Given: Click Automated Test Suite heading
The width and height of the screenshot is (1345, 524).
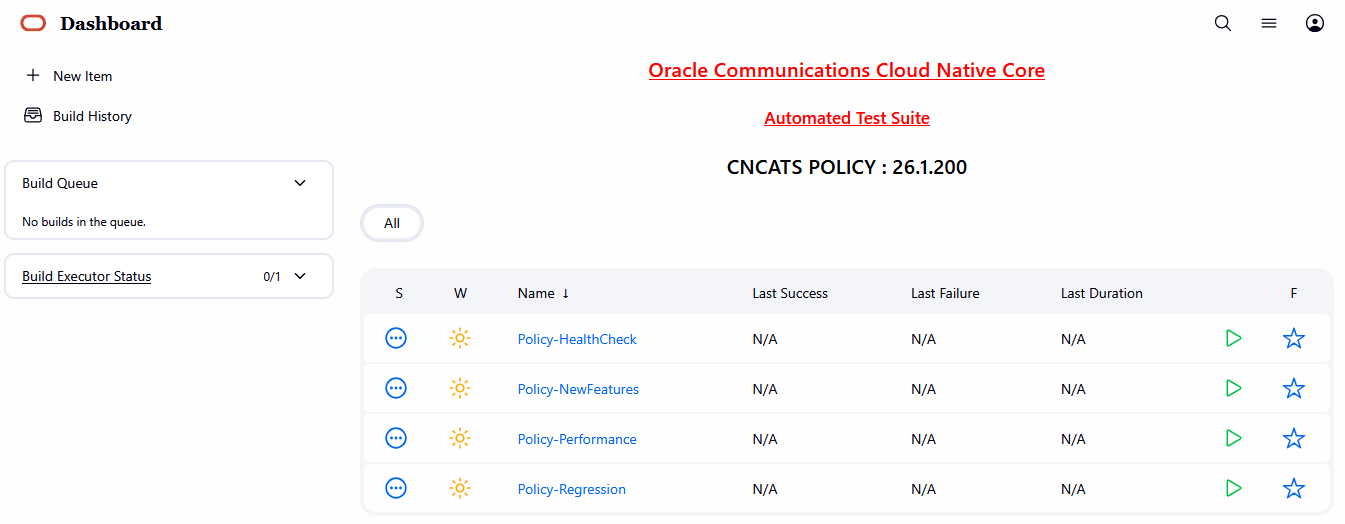Looking at the screenshot, I should coord(847,118).
